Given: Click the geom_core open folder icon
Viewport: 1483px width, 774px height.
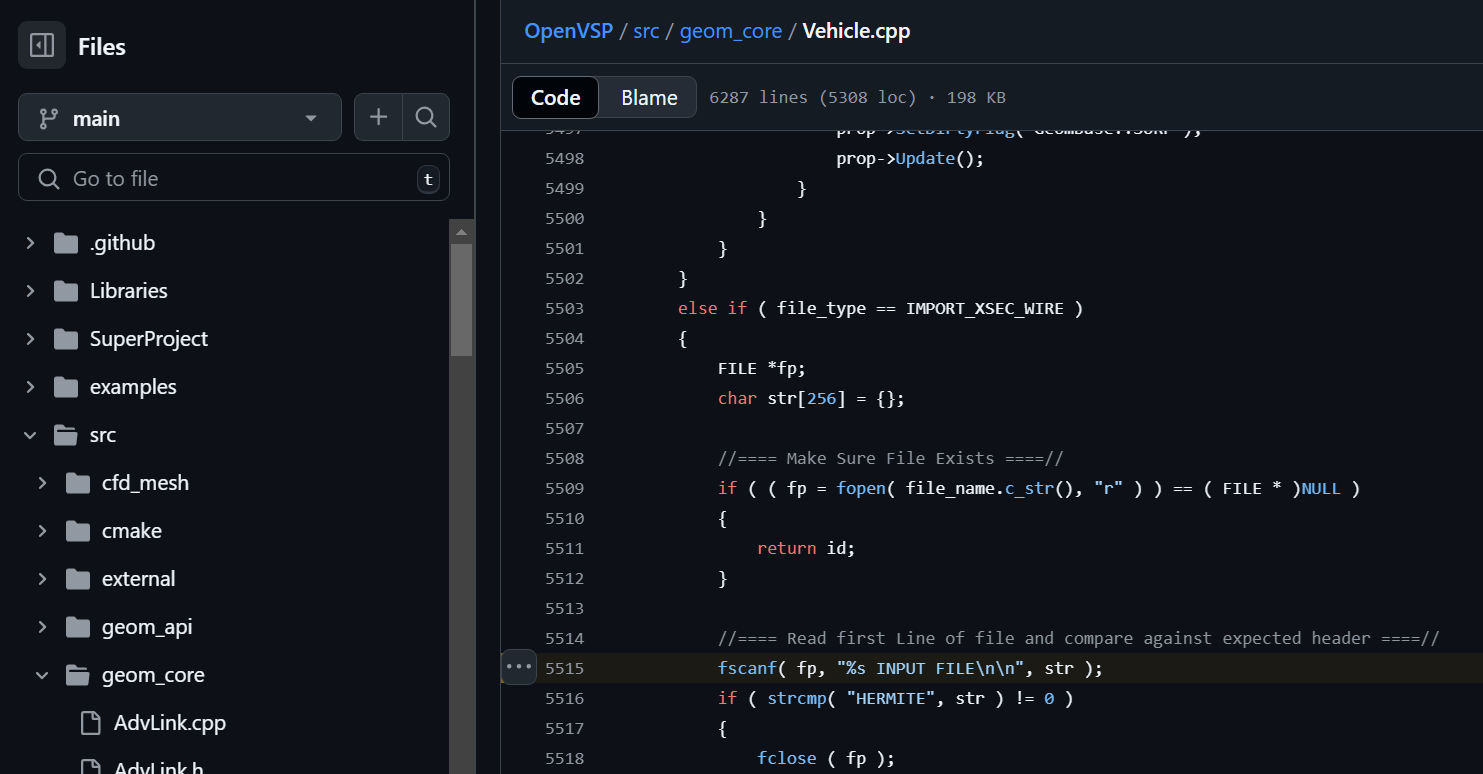Looking at the screenshot, I should tap(78, 675).
